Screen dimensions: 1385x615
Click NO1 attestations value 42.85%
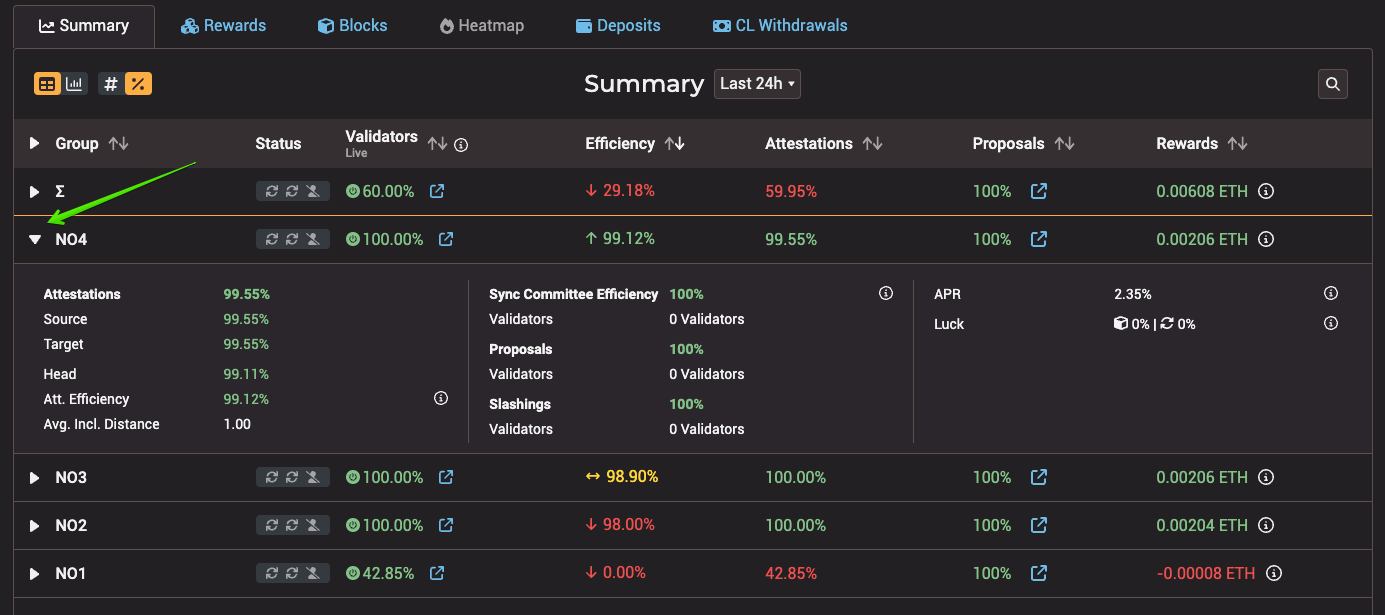pos(791,573)
